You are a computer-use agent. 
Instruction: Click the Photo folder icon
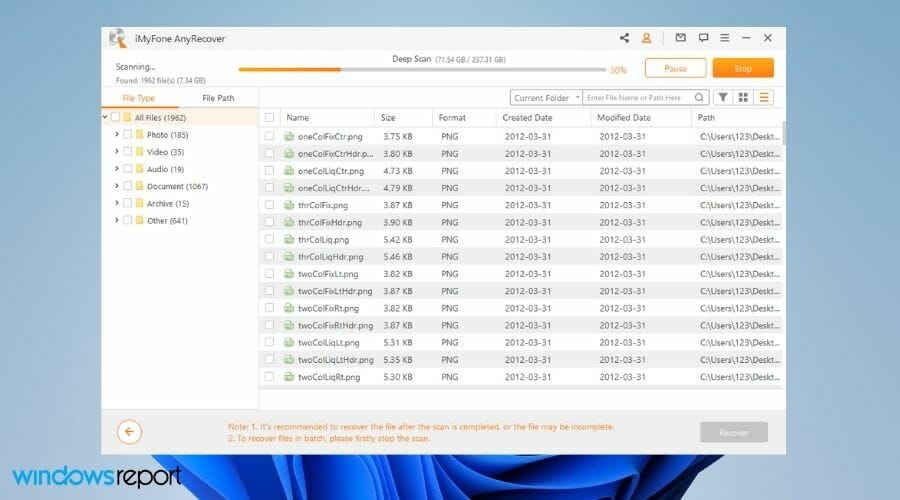[x=139, y=134]
